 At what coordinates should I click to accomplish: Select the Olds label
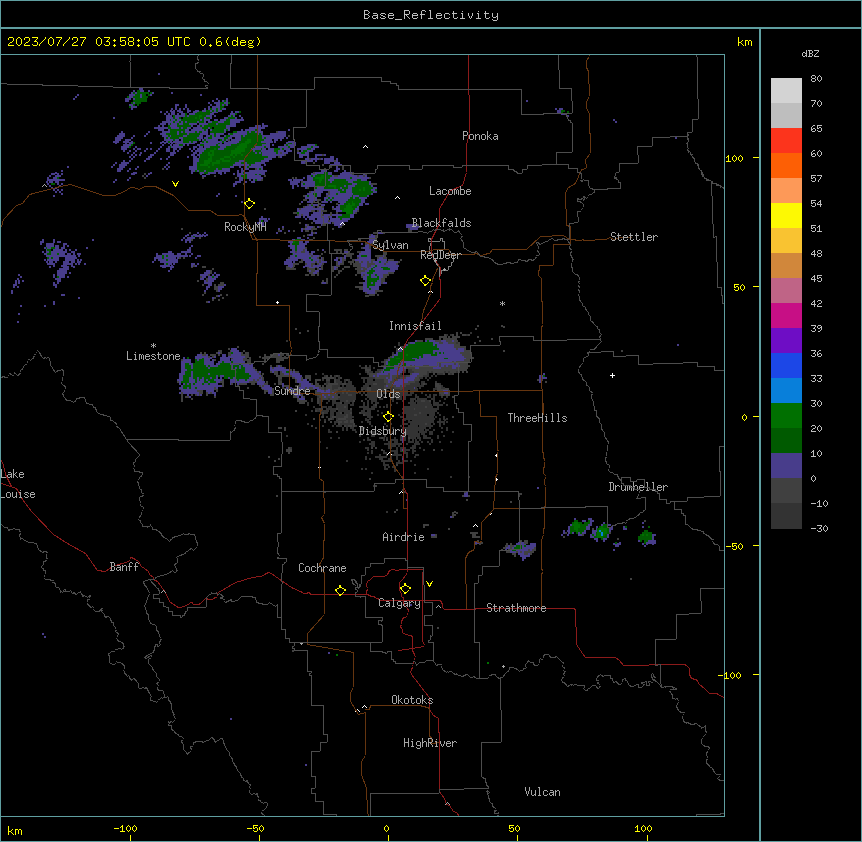click(x=388, y=394)
